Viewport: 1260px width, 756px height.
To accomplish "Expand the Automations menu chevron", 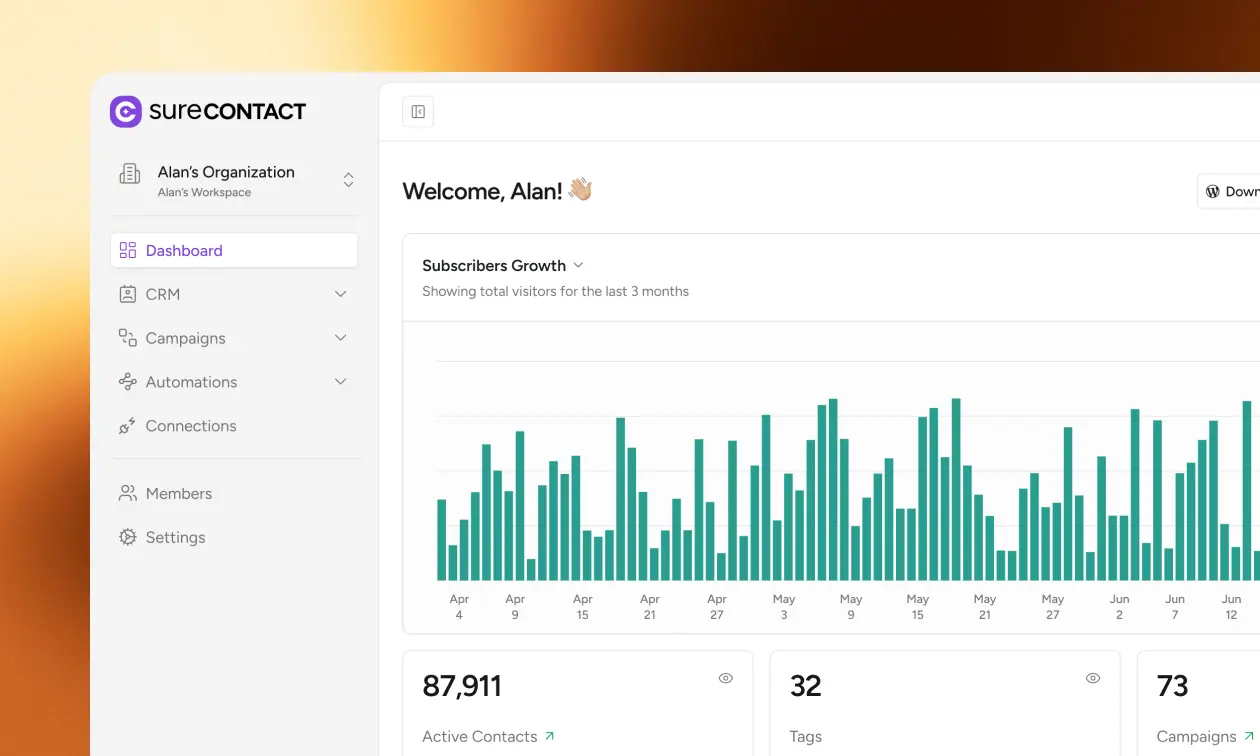I will click(x=341, y=382).
